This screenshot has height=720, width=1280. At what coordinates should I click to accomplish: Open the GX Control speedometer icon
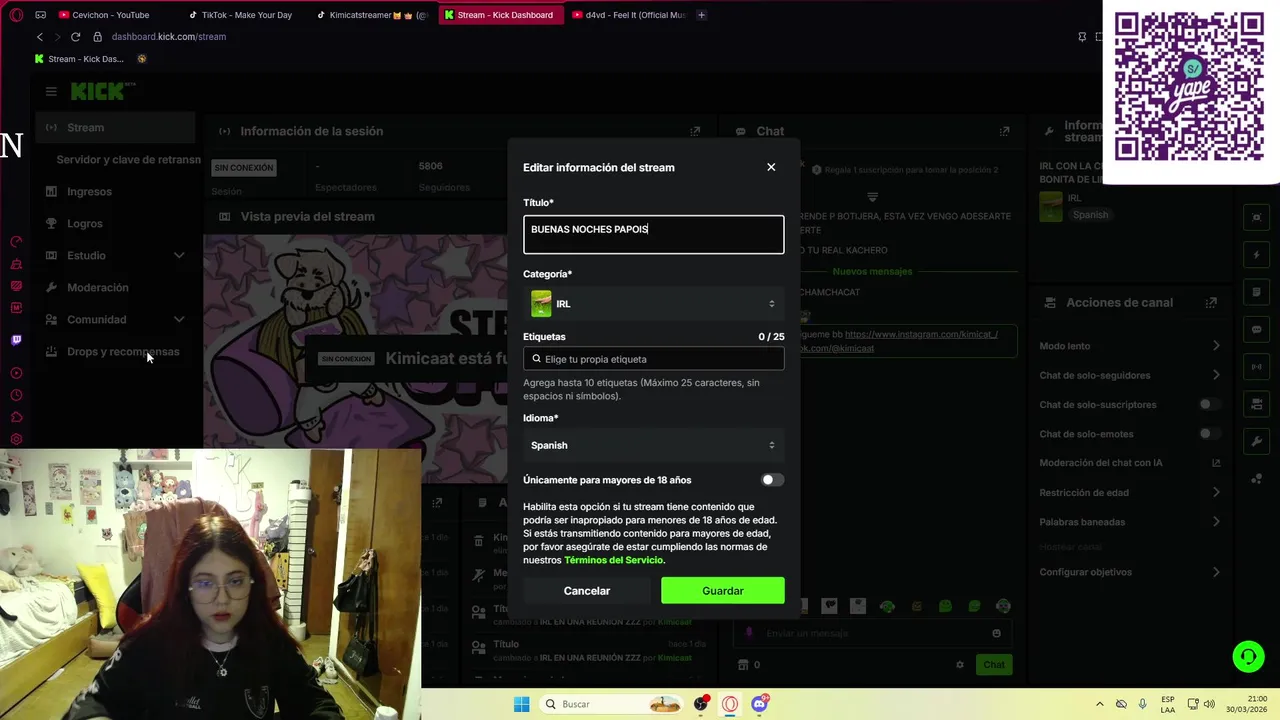pyautogui.click(x=16, y=242)
